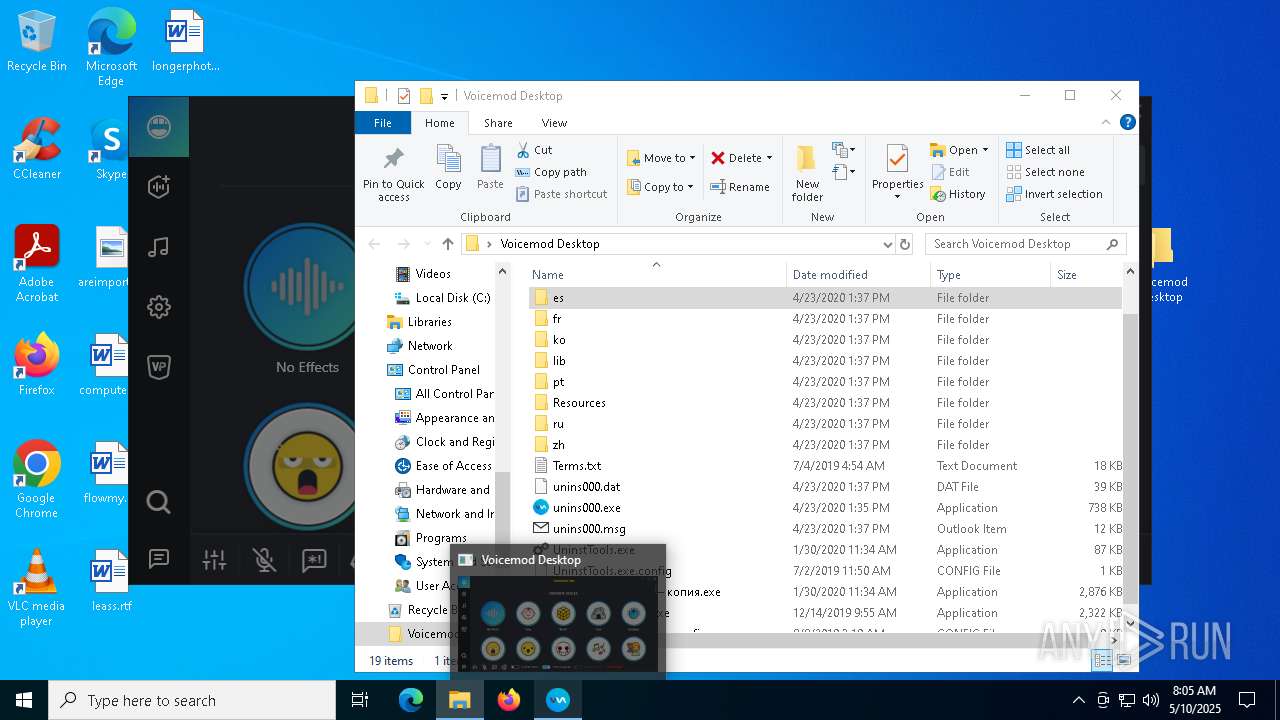
Task: Click the Voicemod VP pro badge icon
Action: [159, 367]
